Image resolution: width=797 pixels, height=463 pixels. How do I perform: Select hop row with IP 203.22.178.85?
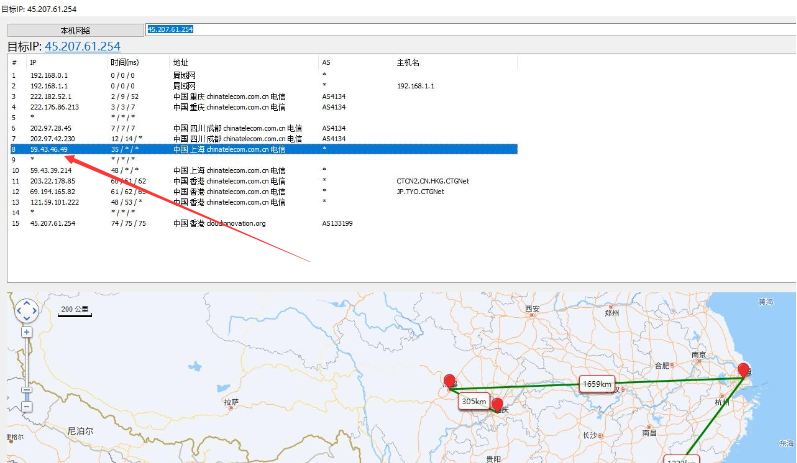pos(264,181)
